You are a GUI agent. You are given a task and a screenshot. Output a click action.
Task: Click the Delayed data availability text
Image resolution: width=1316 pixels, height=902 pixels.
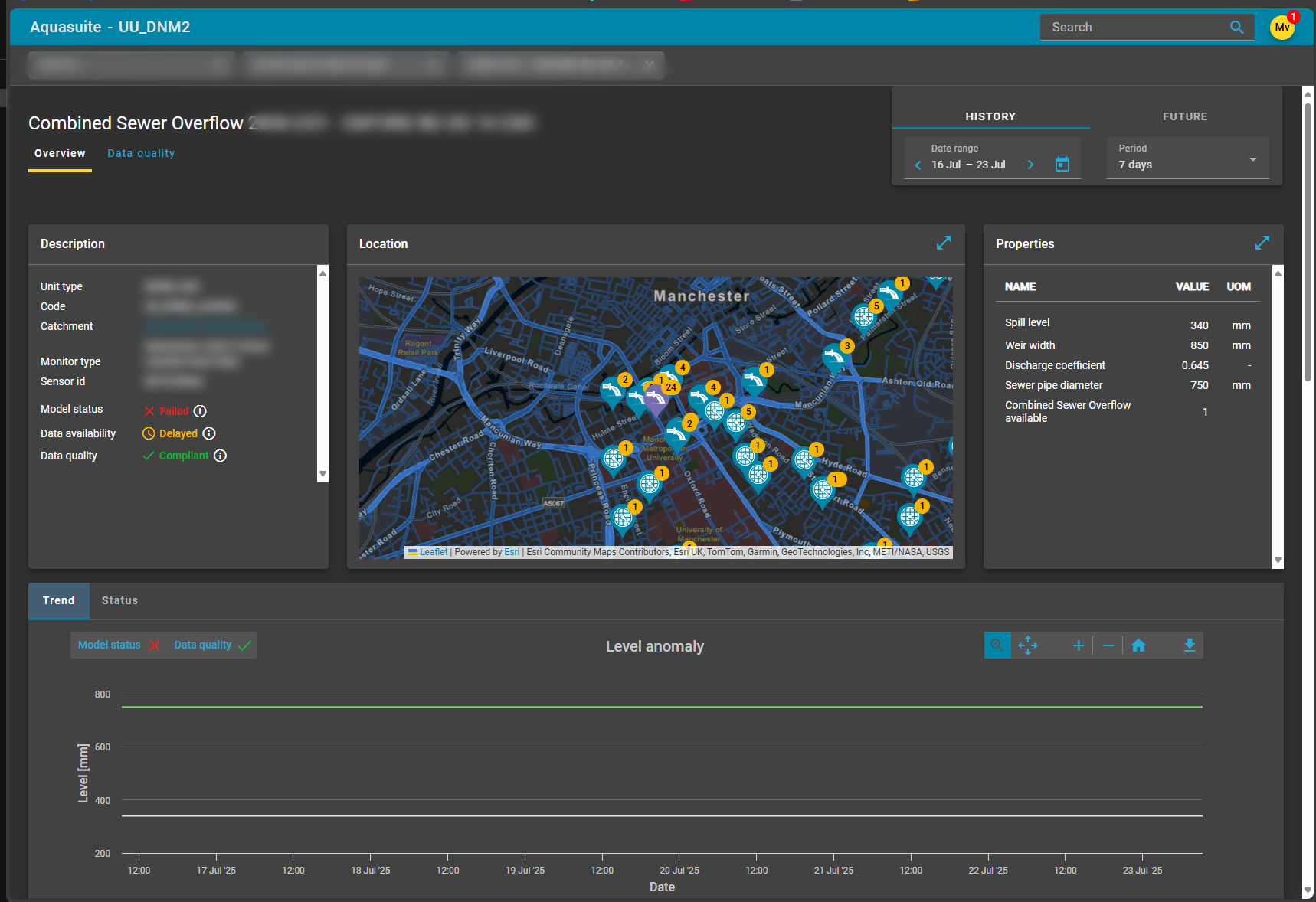point(178,433)
